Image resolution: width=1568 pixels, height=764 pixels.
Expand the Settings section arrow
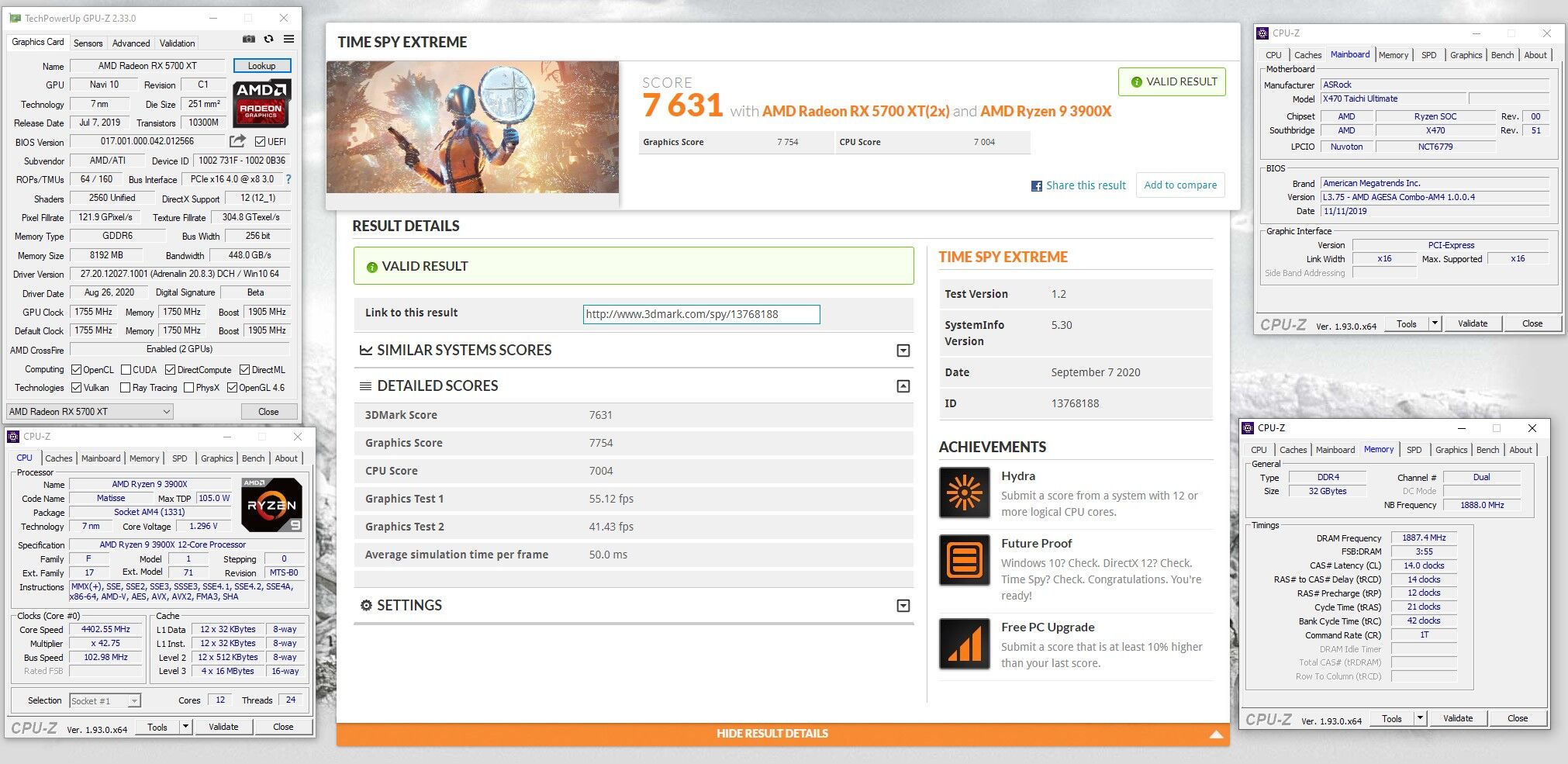pos(903,606)
